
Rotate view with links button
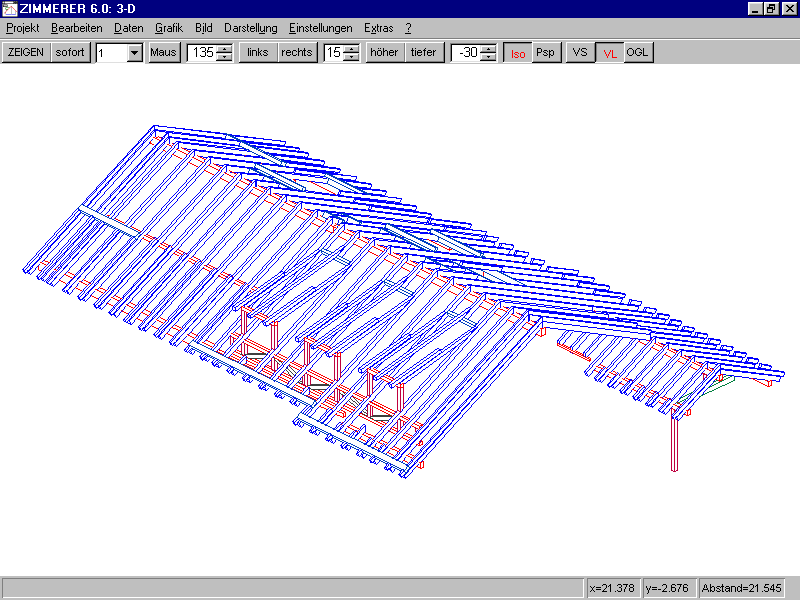(258, 53)
